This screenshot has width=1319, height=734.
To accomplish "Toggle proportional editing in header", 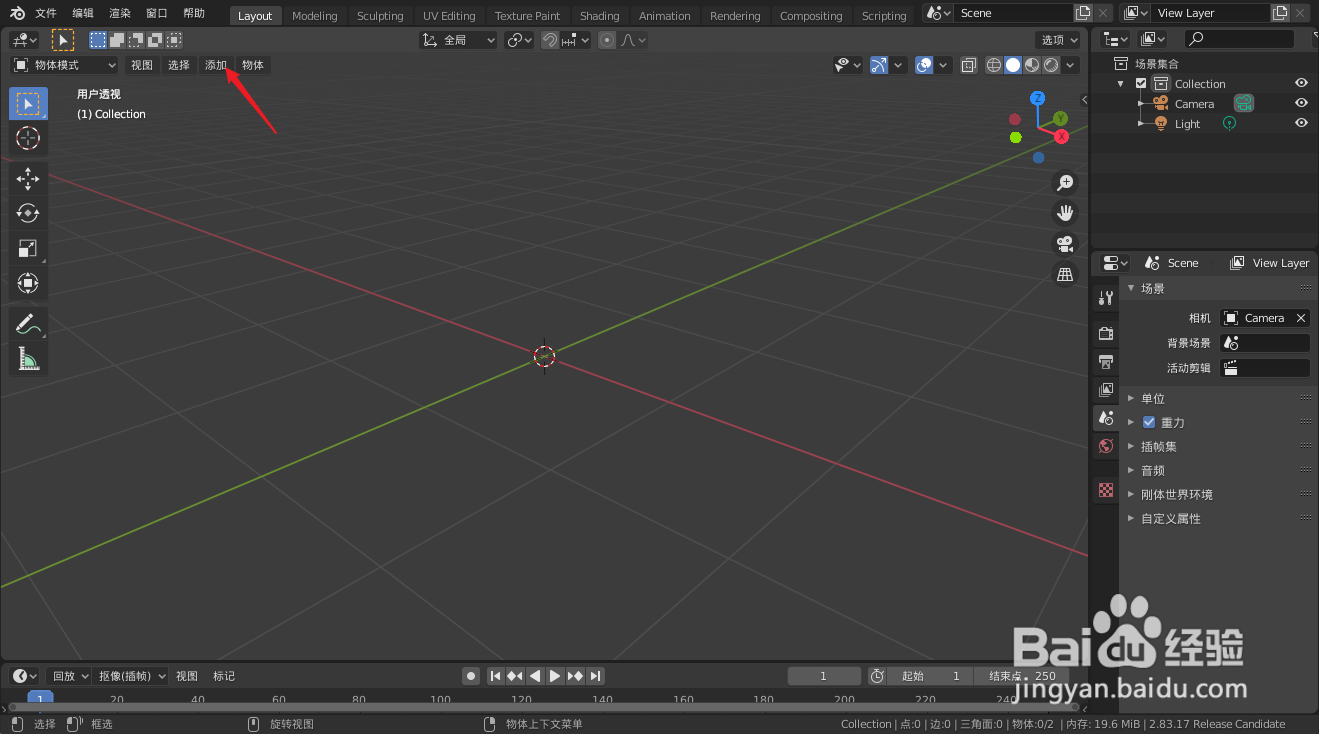I will coord(607,40).
